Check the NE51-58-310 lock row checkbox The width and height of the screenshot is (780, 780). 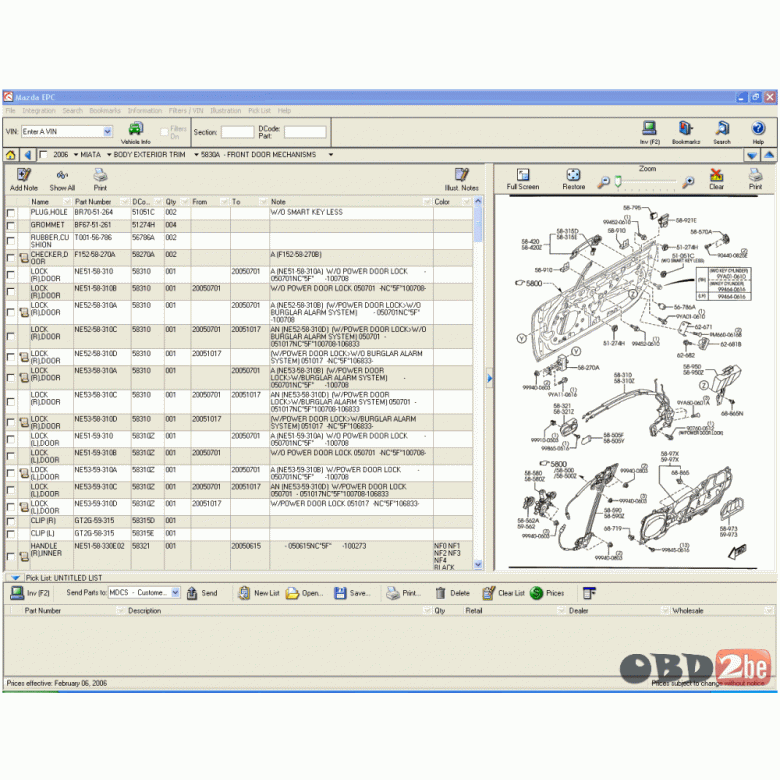click(x=10, y=275)
